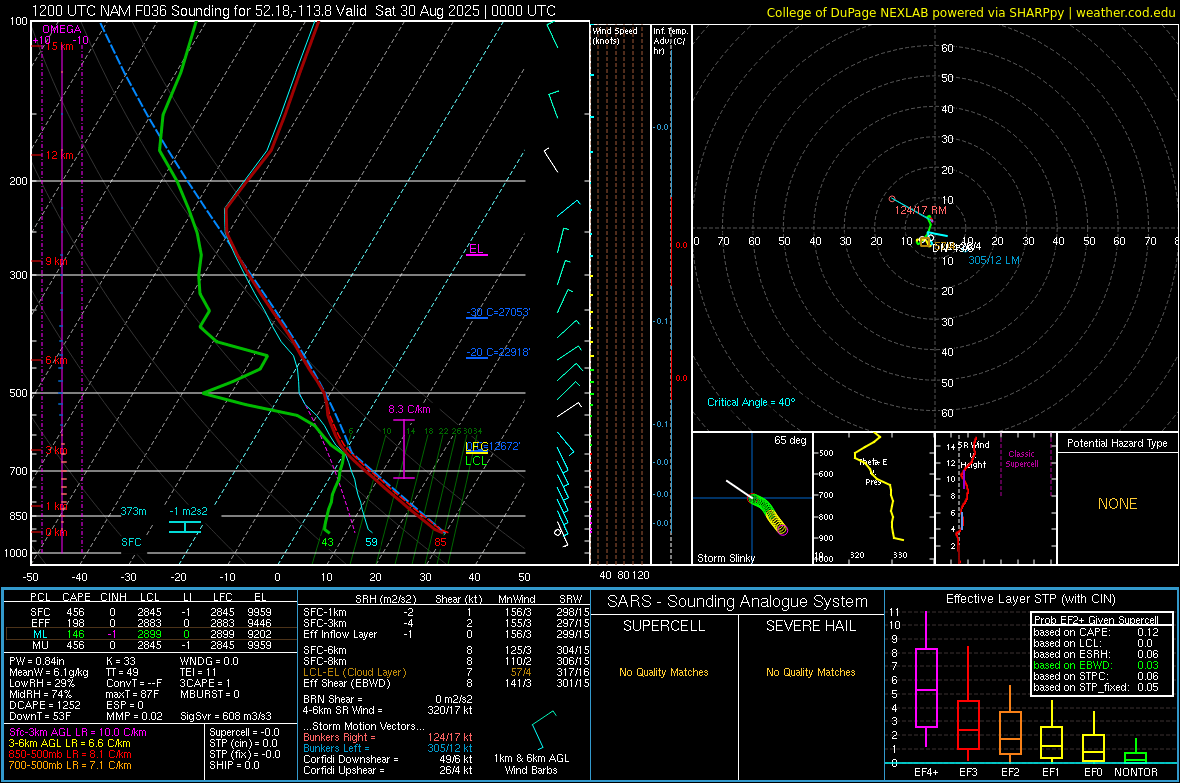Click the 'SR Wind v. Height' plot label
The width and height of the screenshot is (1180, 783).
click(973, 455)
